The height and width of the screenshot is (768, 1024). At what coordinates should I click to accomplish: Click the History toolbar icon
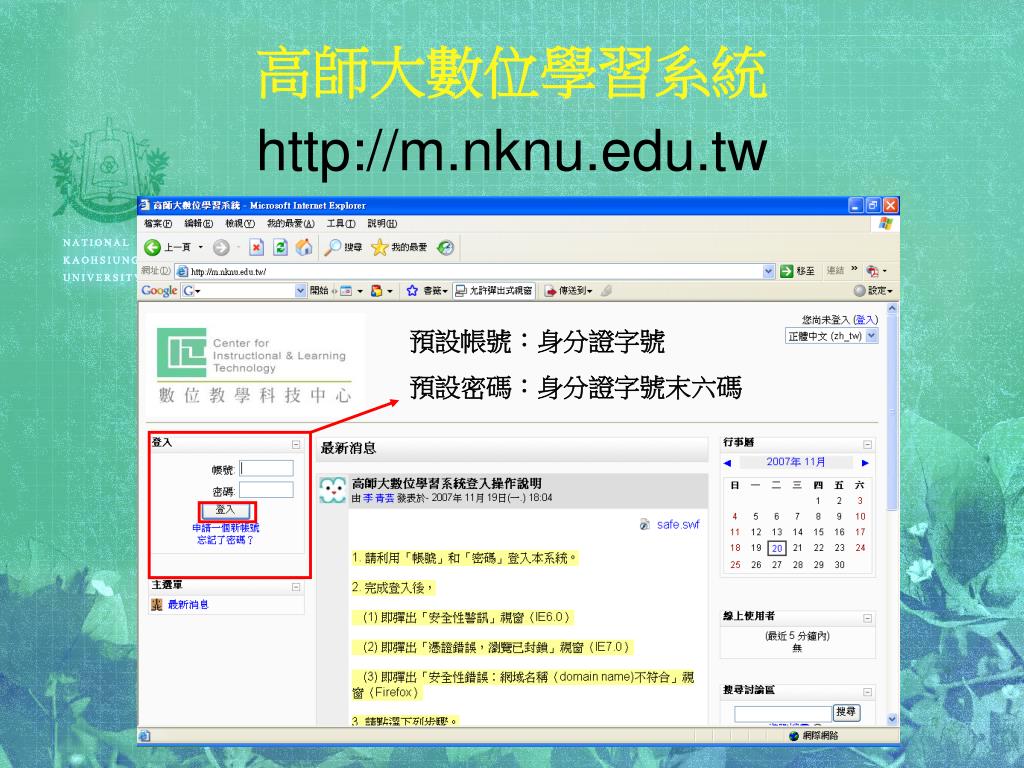coord(446,248)
